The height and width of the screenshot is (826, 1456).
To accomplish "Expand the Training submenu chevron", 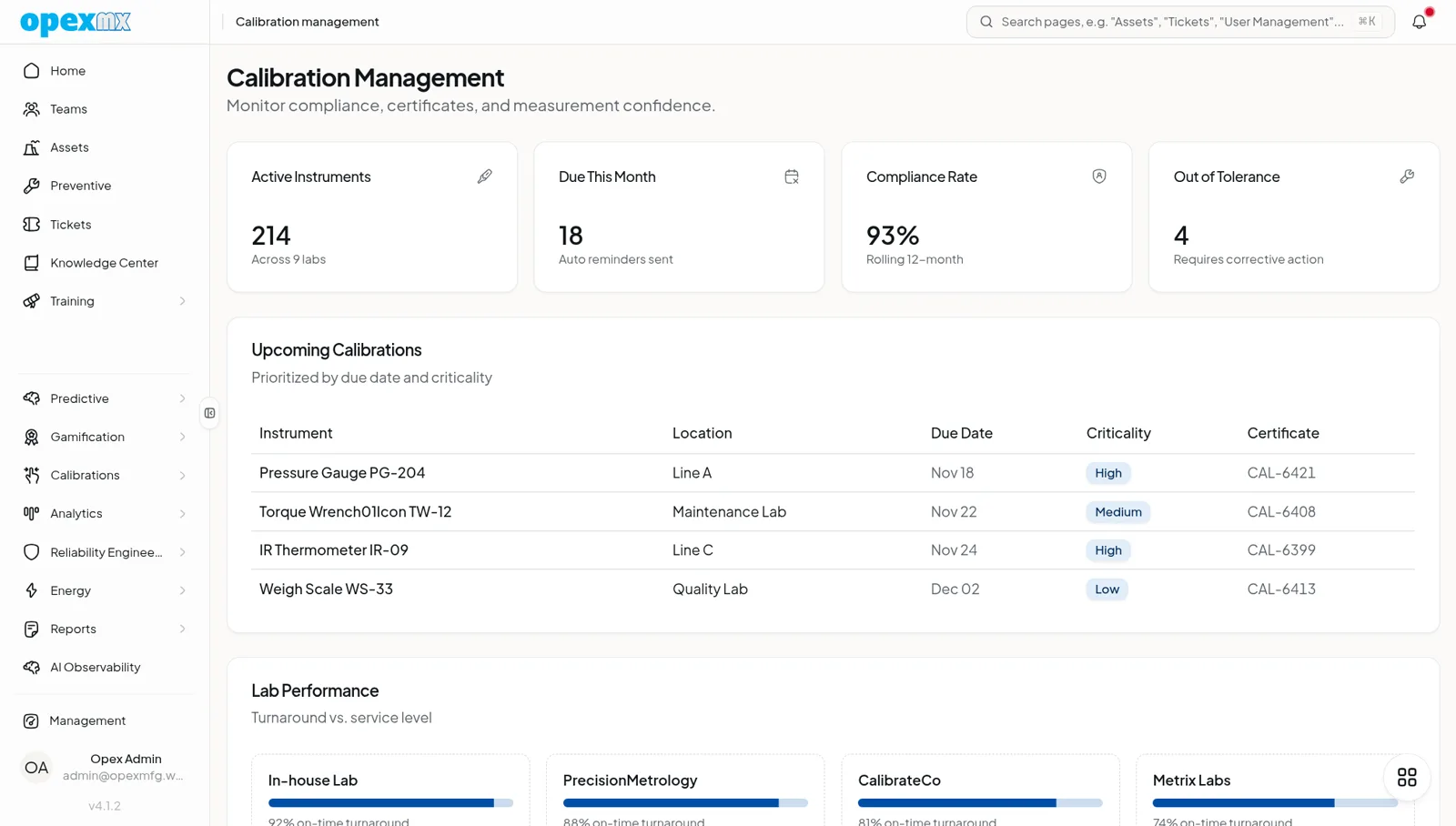I will click(182, 301).
